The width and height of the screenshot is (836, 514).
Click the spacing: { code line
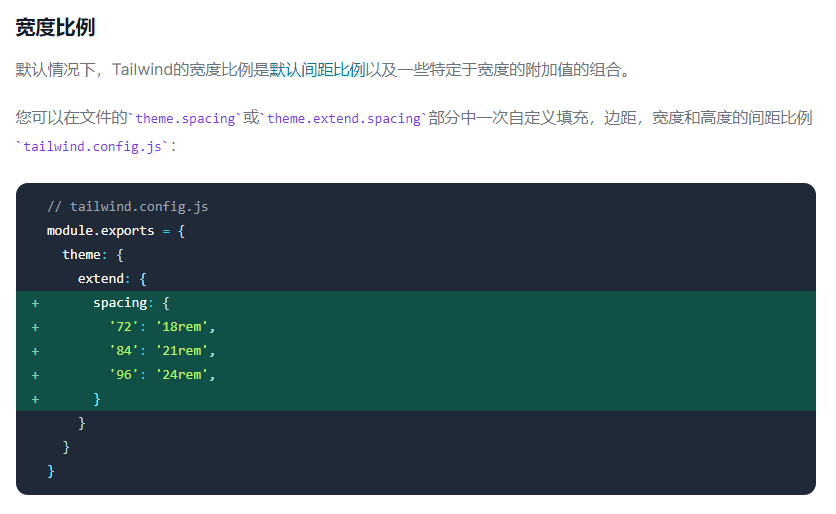[x=131, y=303]
